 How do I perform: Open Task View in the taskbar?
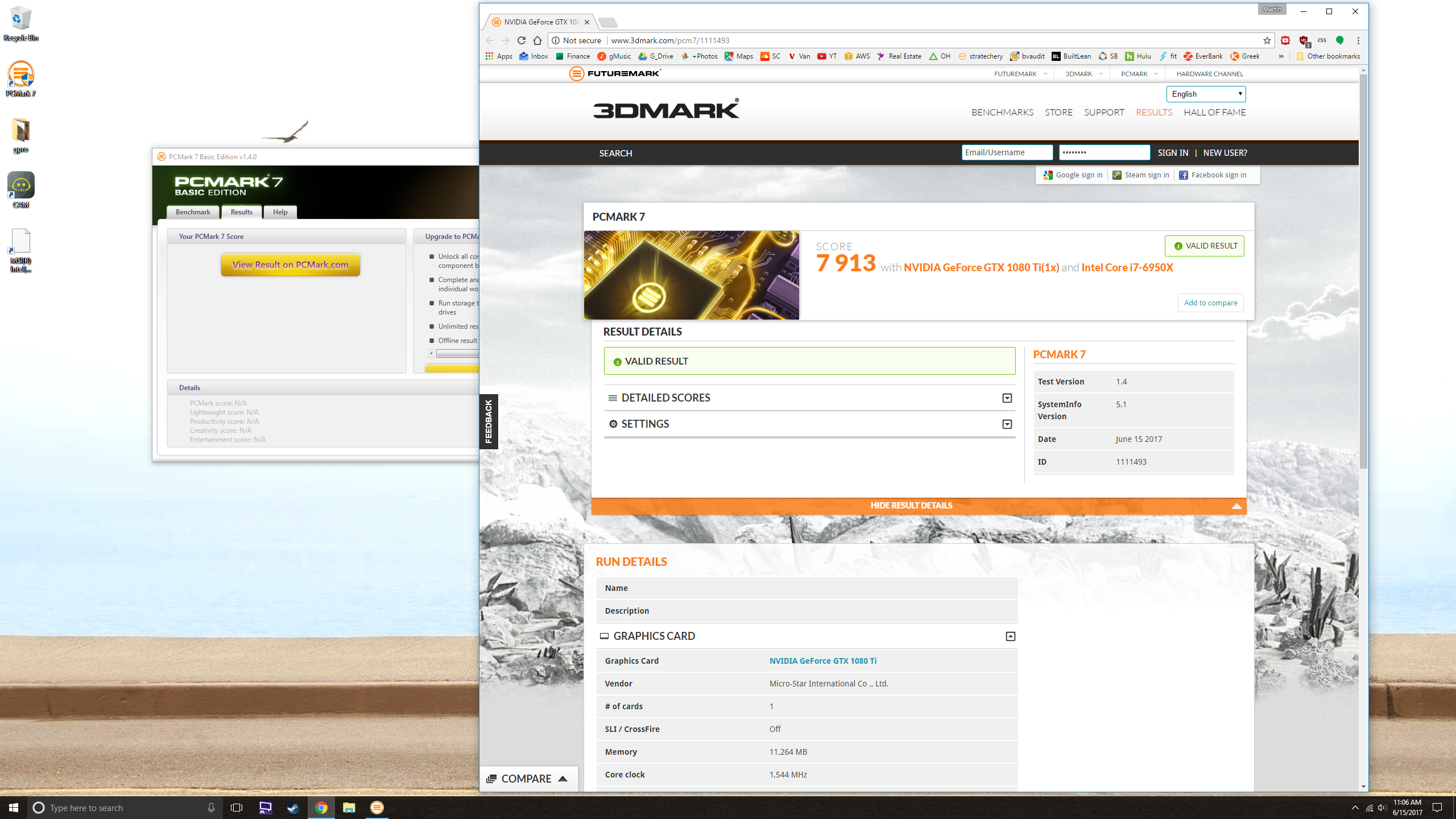click(x=237, y=808)
